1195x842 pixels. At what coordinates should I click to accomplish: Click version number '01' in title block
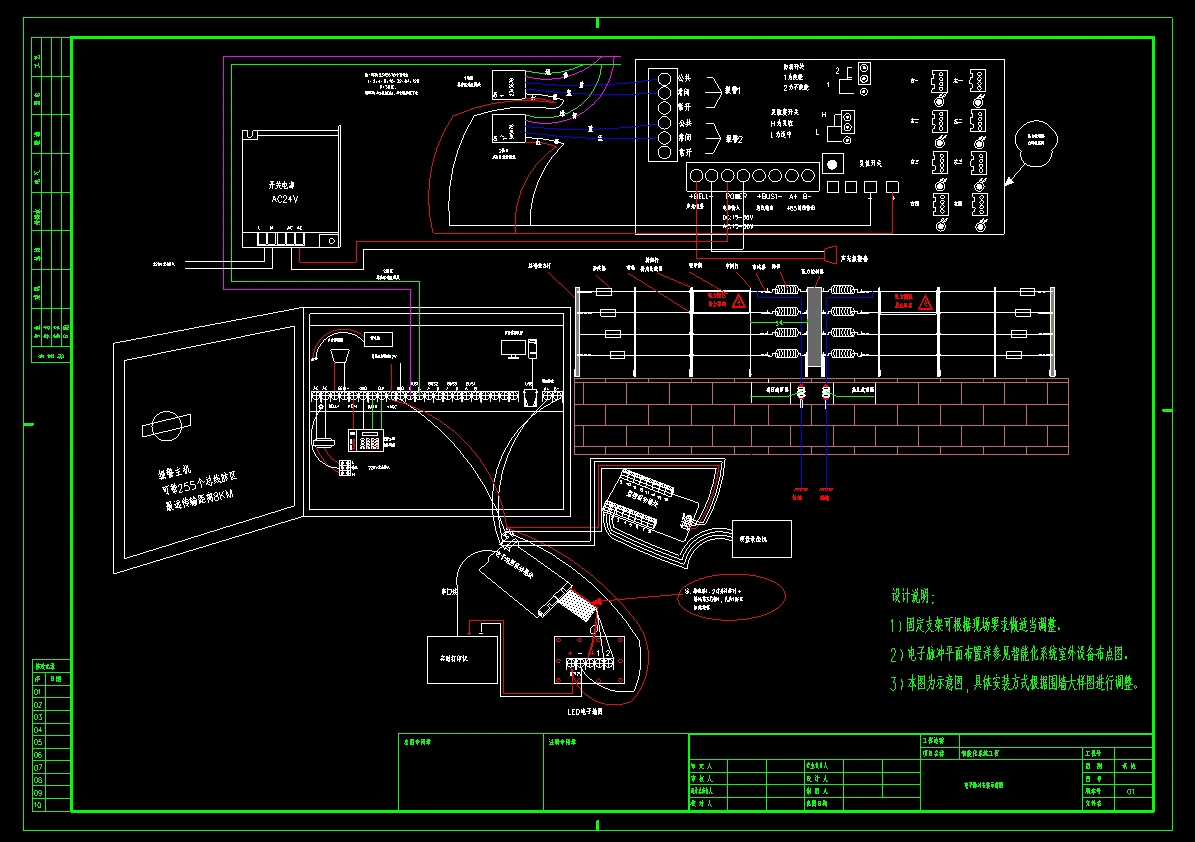click(x=1131, y=792)
